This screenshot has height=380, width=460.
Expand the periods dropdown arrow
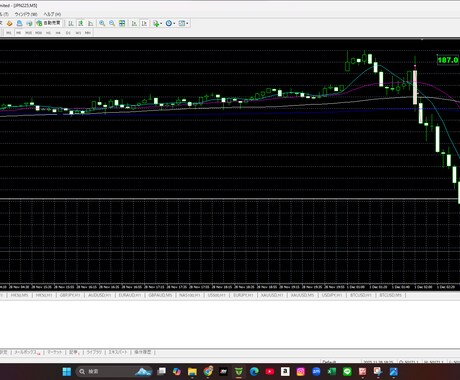coord(174,23)
